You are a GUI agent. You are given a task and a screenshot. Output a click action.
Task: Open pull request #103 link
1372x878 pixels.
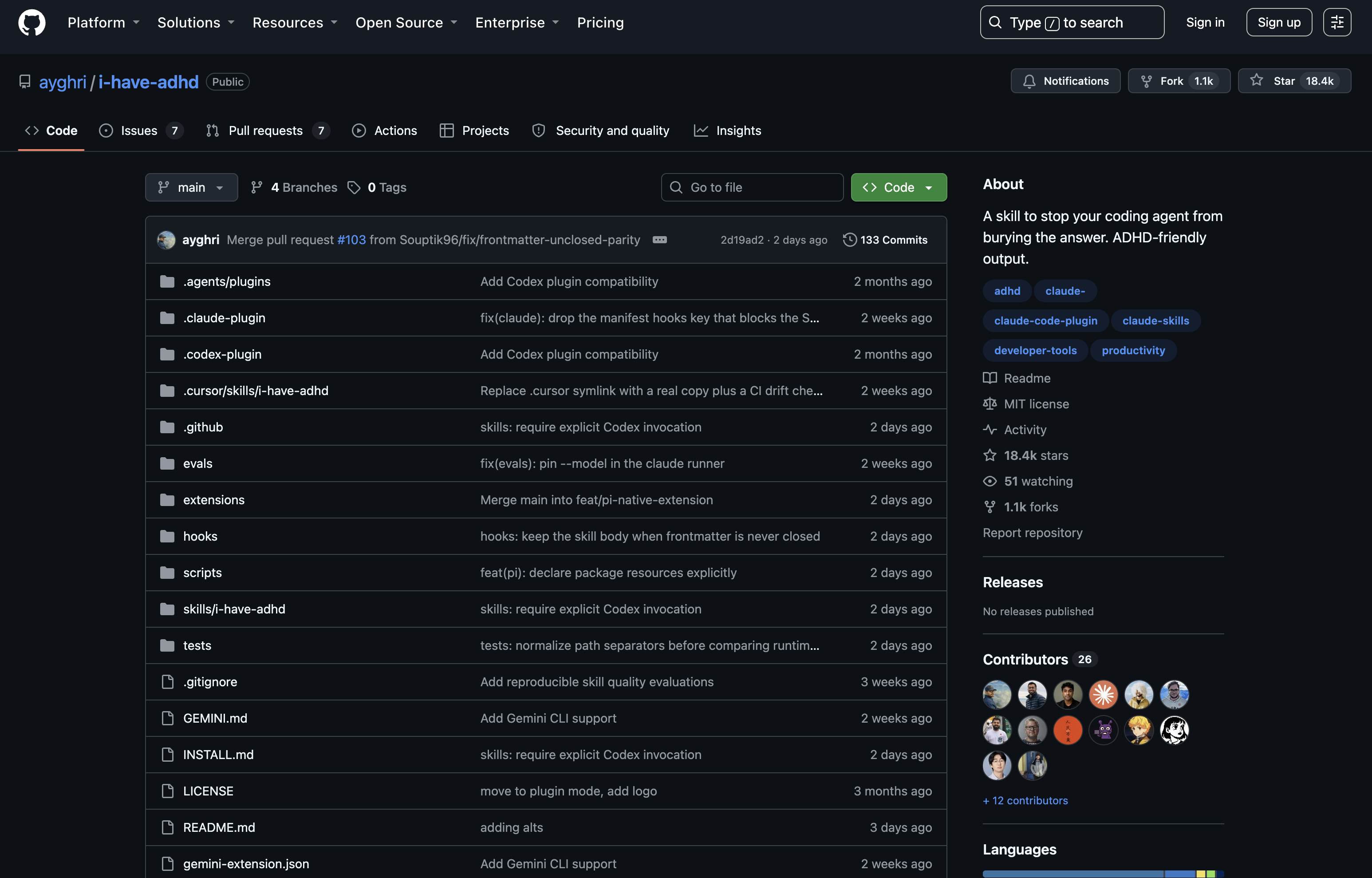point(351,240)
